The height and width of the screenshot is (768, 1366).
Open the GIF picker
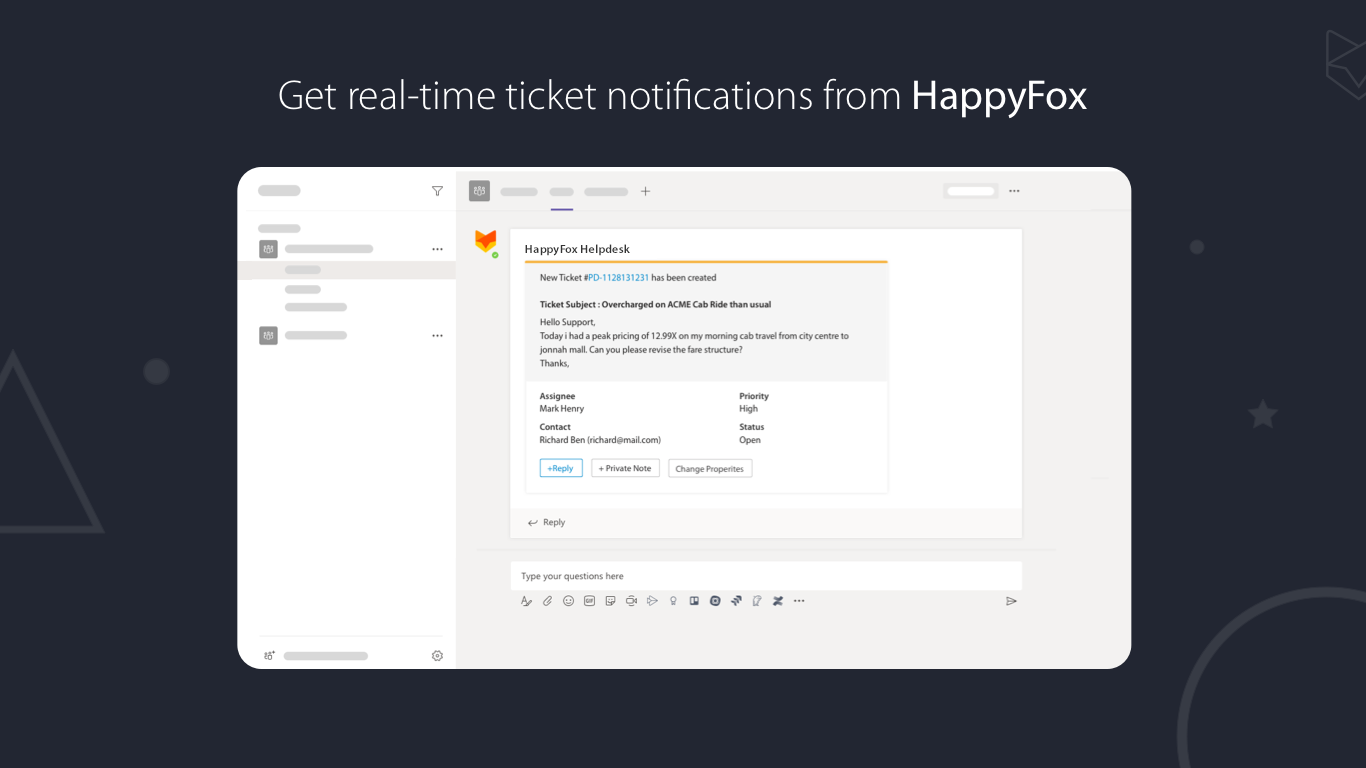click(x=589, y=601)
